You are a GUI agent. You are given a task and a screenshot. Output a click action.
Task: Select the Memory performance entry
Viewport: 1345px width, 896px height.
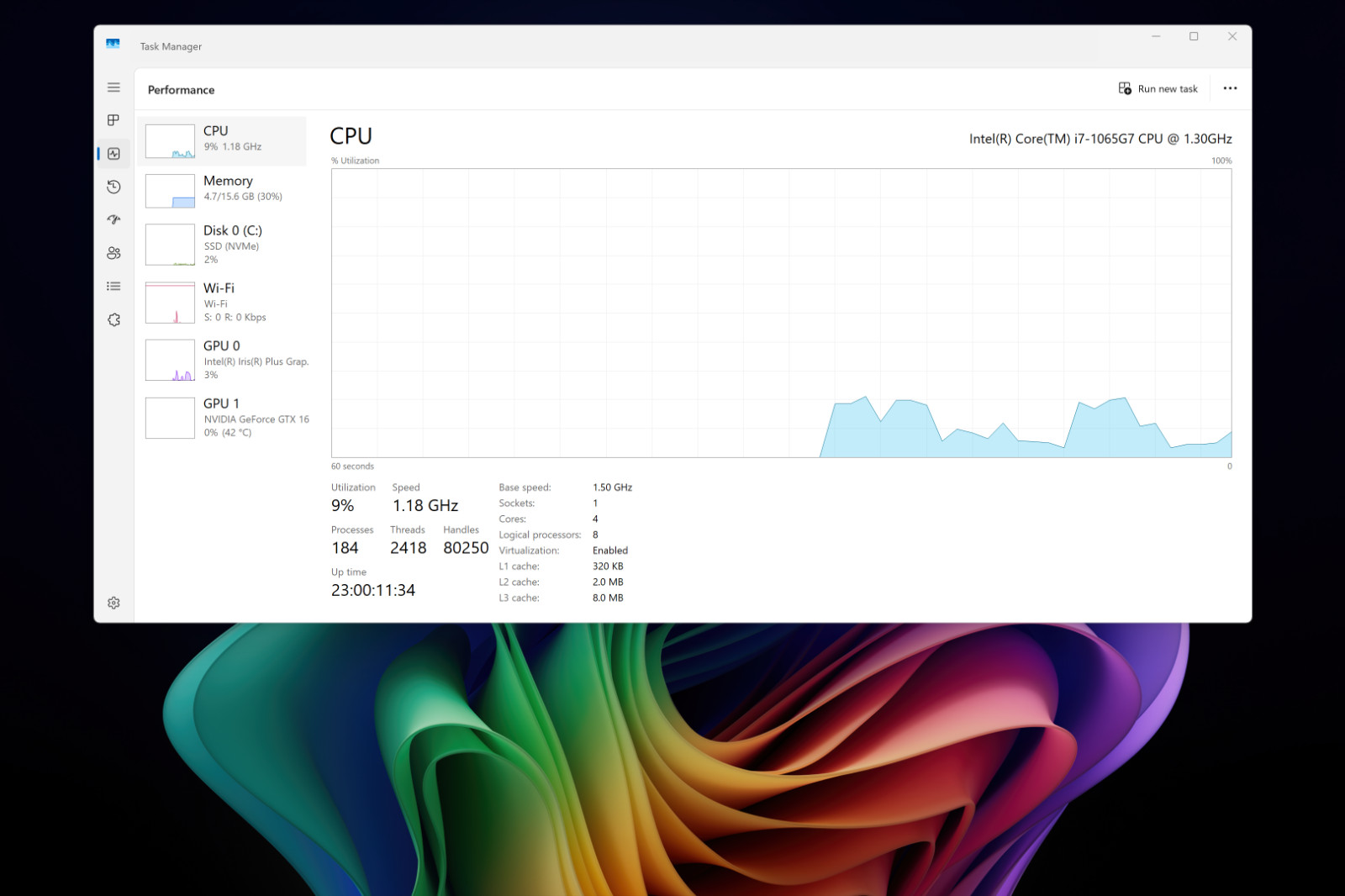(x=222, y=191)
